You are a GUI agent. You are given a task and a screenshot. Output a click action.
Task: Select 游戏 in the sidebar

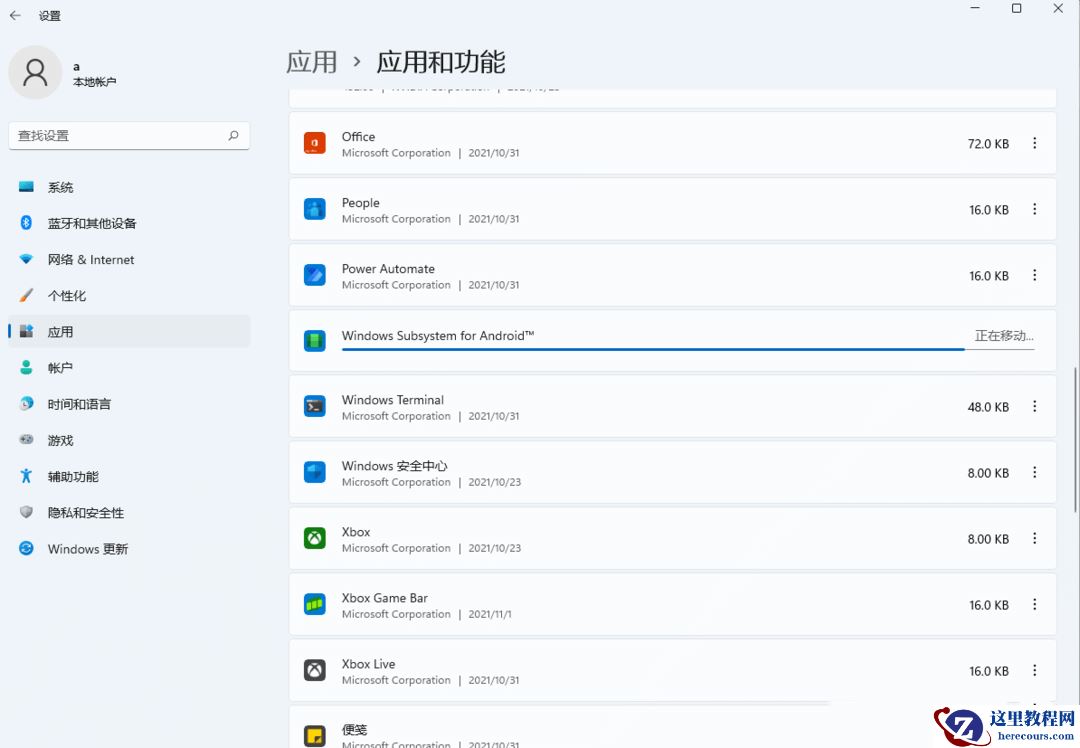pyautogui.click(x=60, y=440)
